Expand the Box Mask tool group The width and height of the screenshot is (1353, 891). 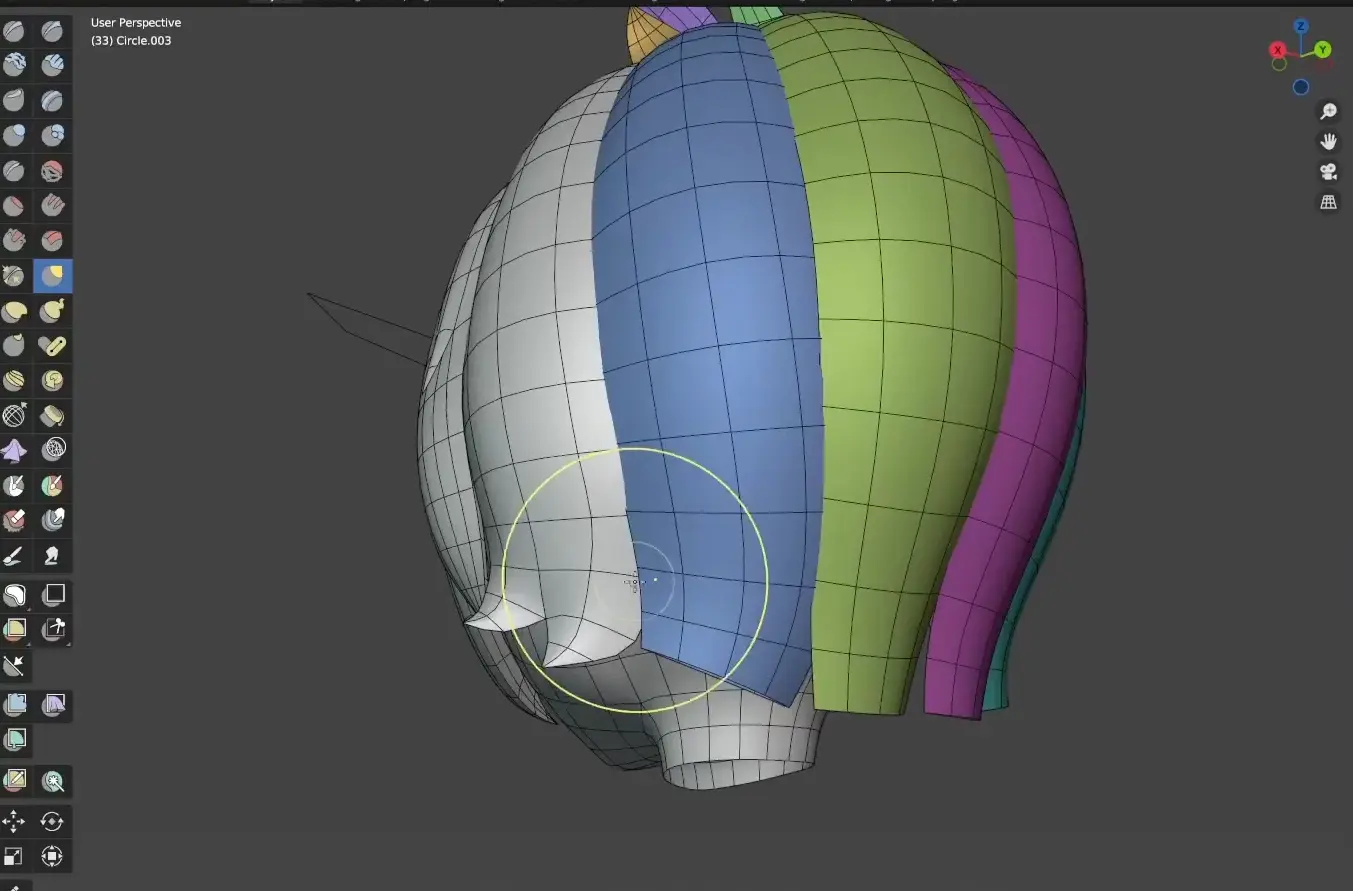pos(14,596)
